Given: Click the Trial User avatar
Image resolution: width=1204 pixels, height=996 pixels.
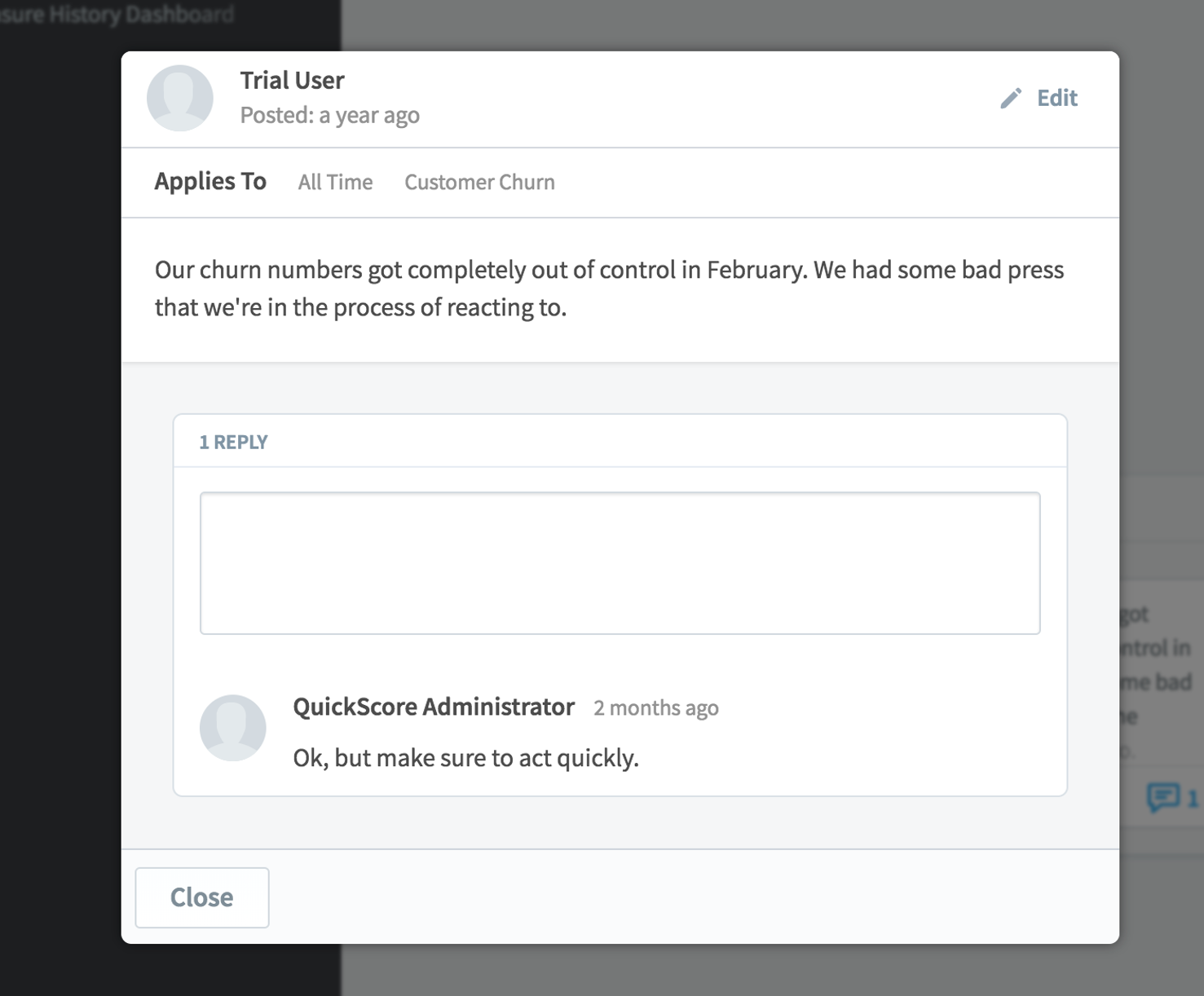Looking at the screenshot, I should pyautogui.click(x=180, y=99).
